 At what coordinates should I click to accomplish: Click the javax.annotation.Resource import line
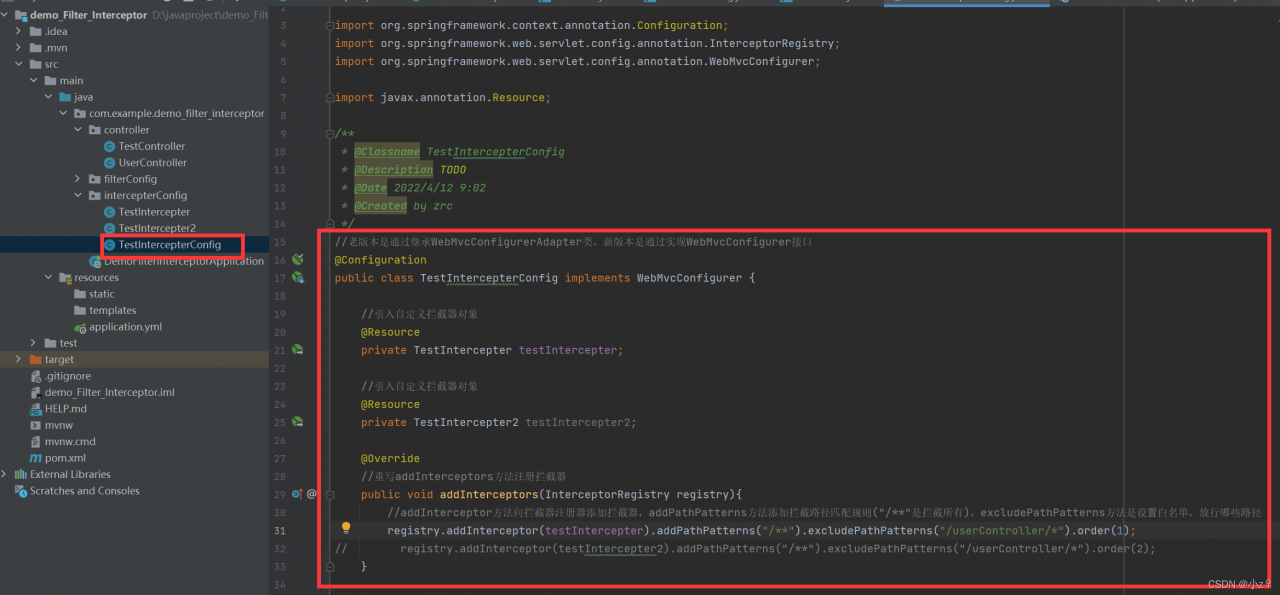point(442,98)
